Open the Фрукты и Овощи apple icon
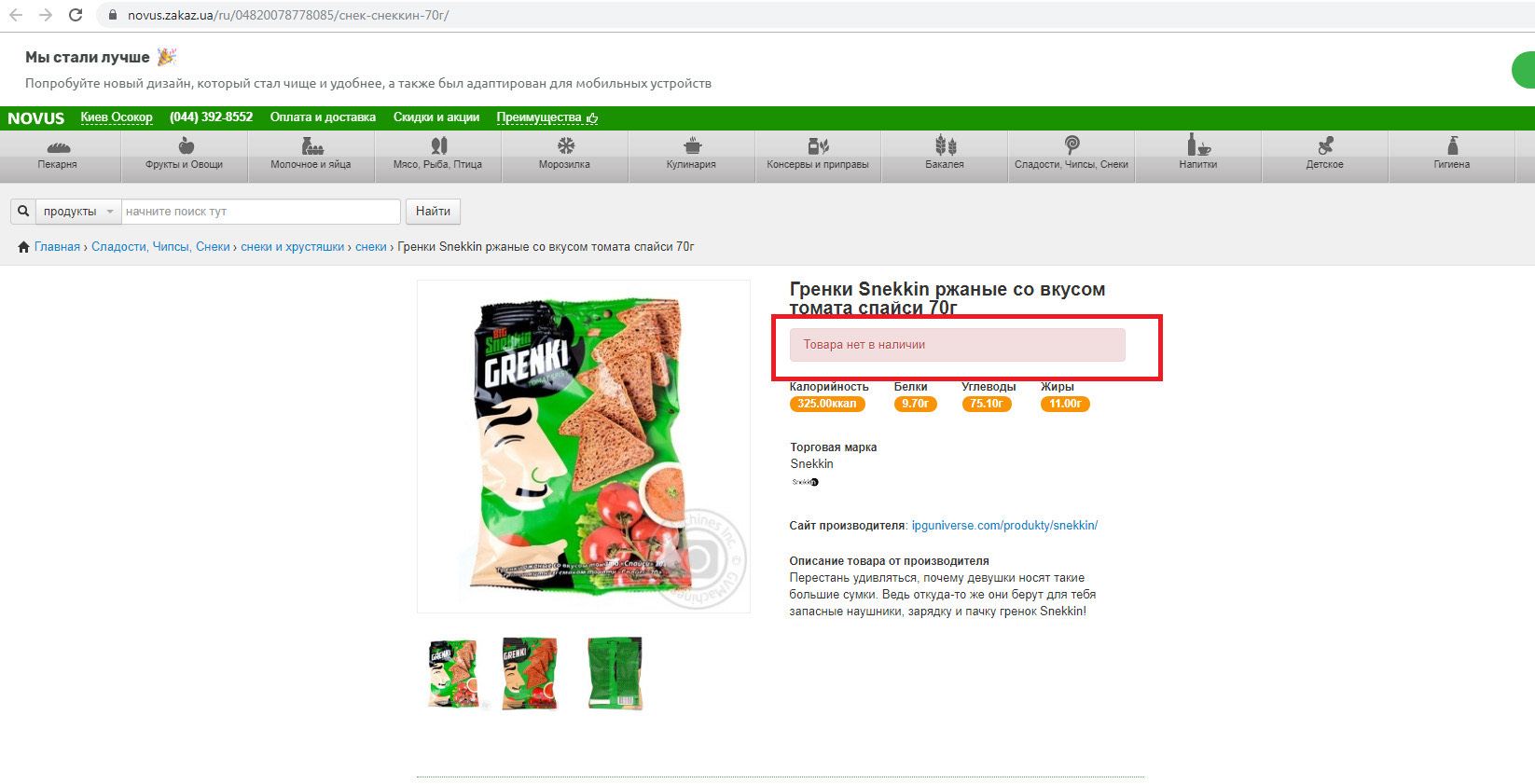This screenshot has width=1535, height=784. (x=186, y=145)
